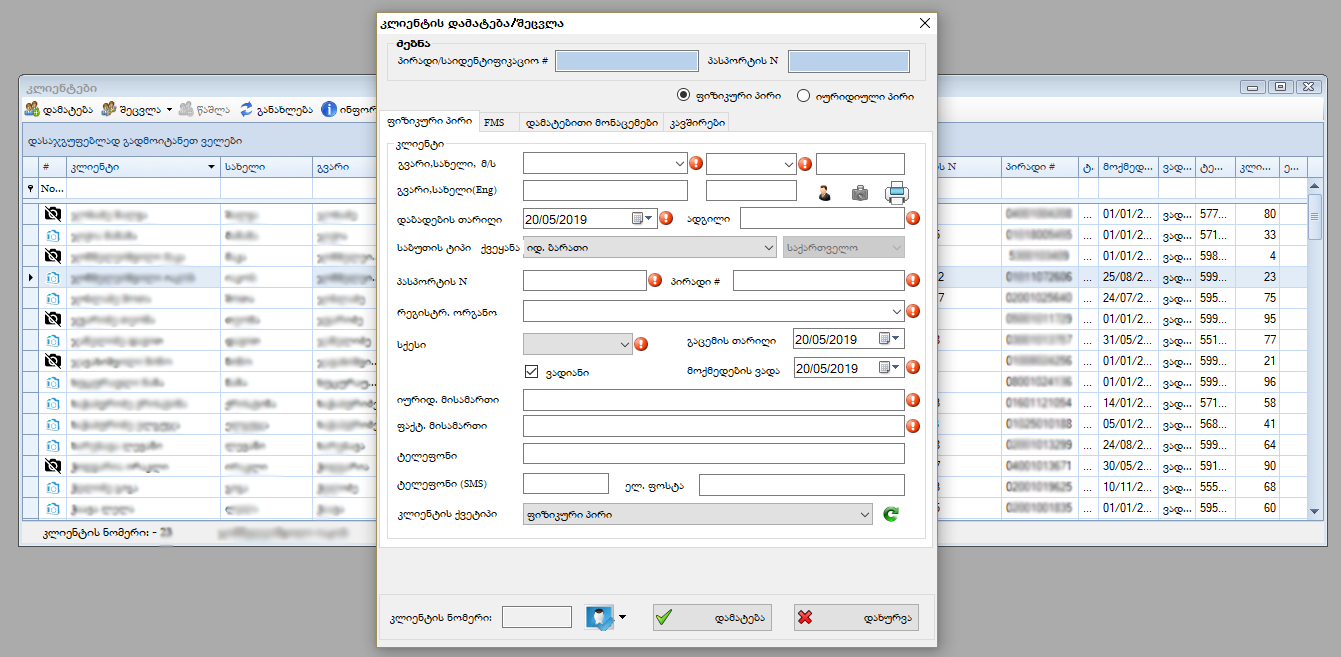Select the ფიზიკური პირი radio button

(x=684, y=96)
